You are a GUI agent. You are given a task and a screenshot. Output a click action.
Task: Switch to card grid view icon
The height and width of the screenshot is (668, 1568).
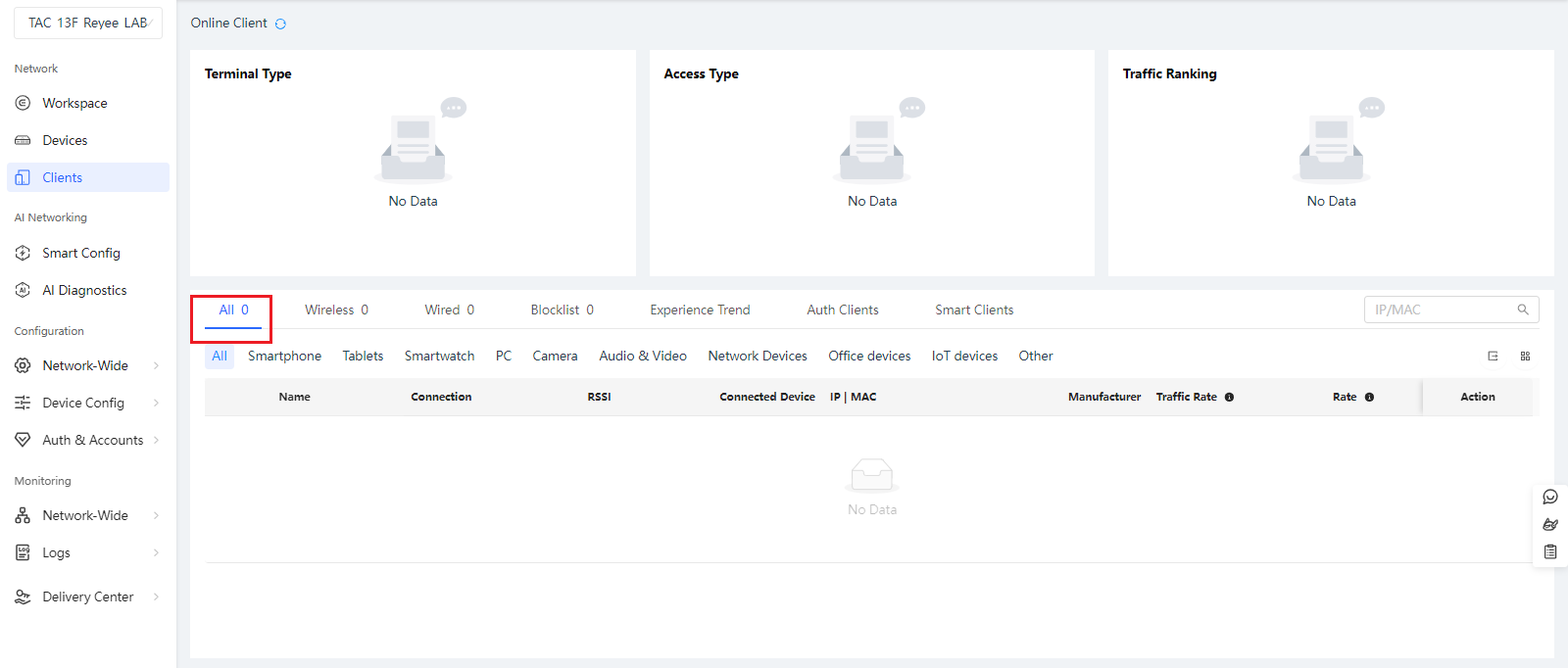(x=1525, y=357)
